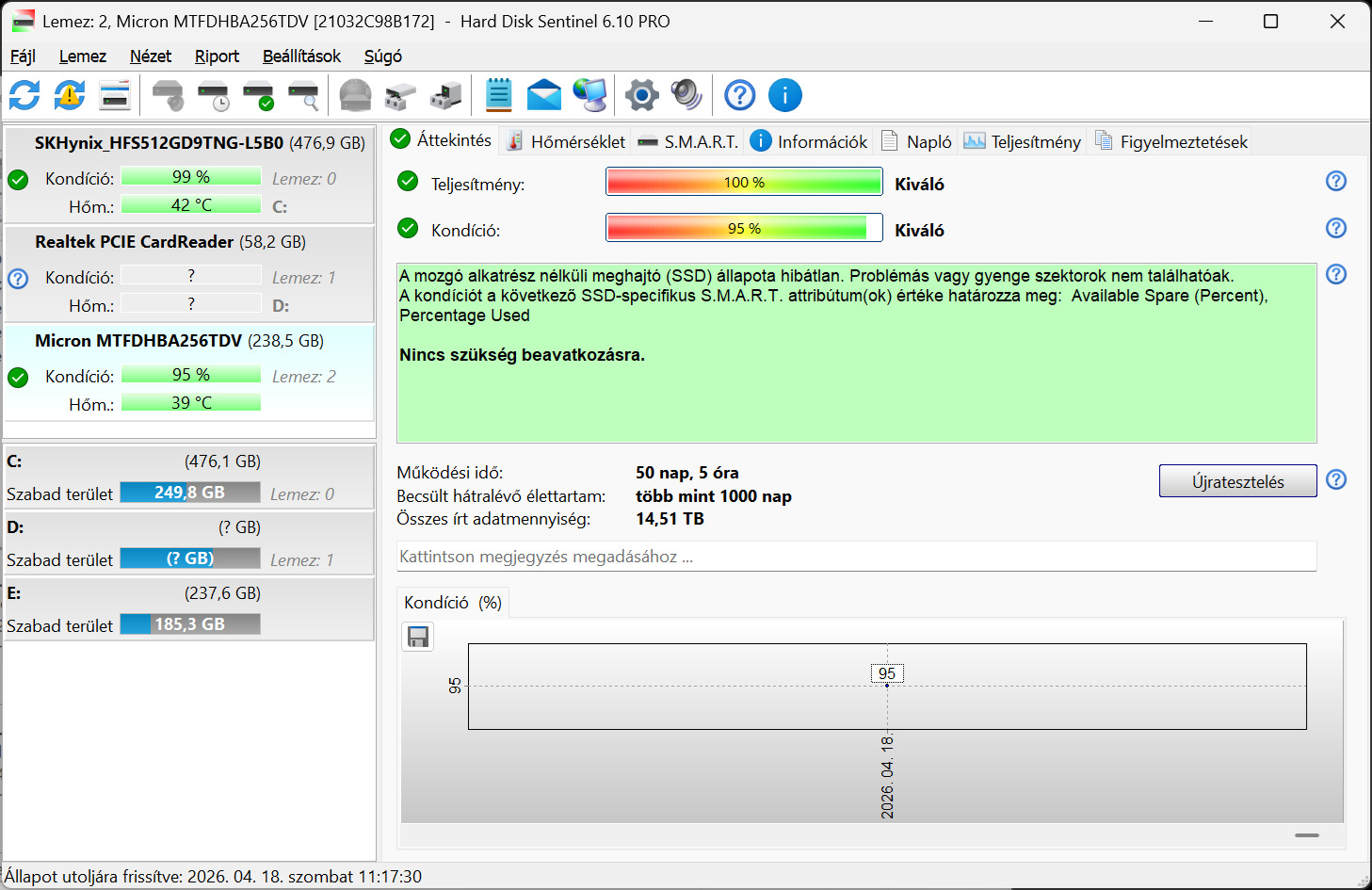The width and height of the screenshot is (1372, 890).
Task: Click the status bar last refresh text
Action: (x=213, y=877)
